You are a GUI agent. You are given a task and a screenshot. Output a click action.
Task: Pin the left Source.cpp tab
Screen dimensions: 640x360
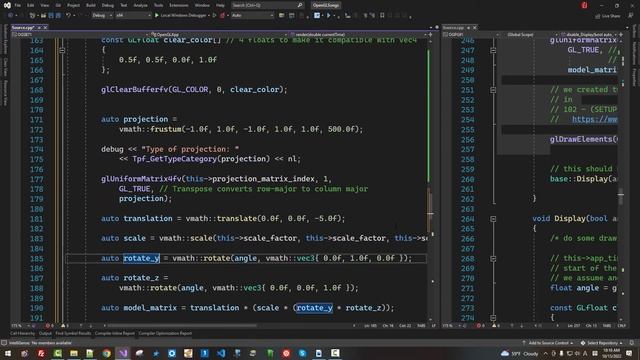click(39, 27)
